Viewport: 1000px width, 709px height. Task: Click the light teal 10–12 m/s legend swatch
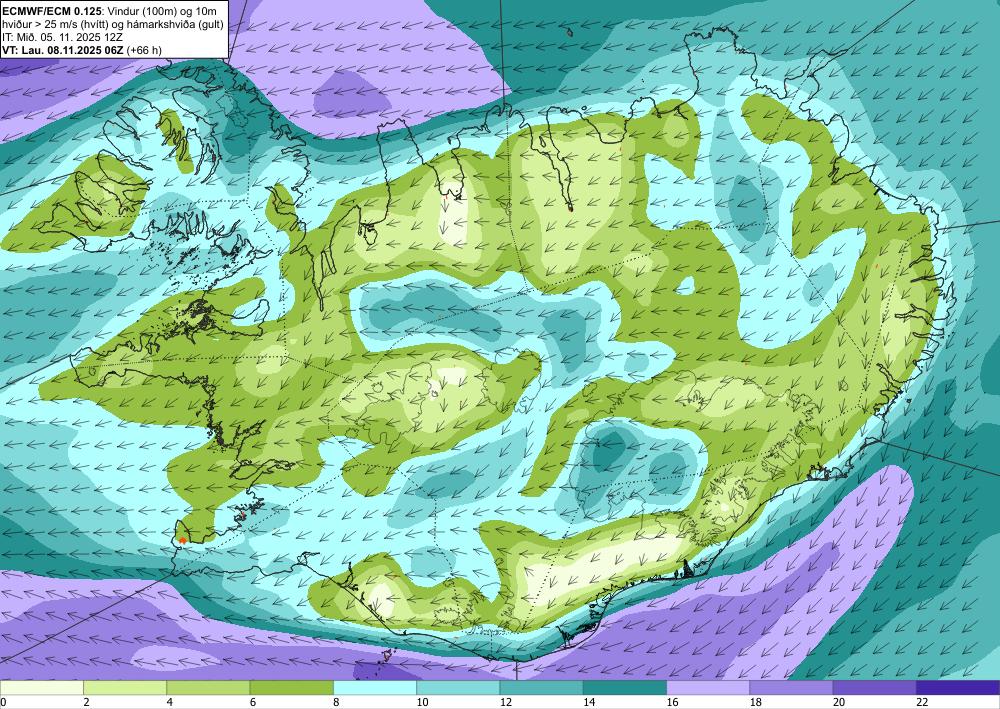458,688
